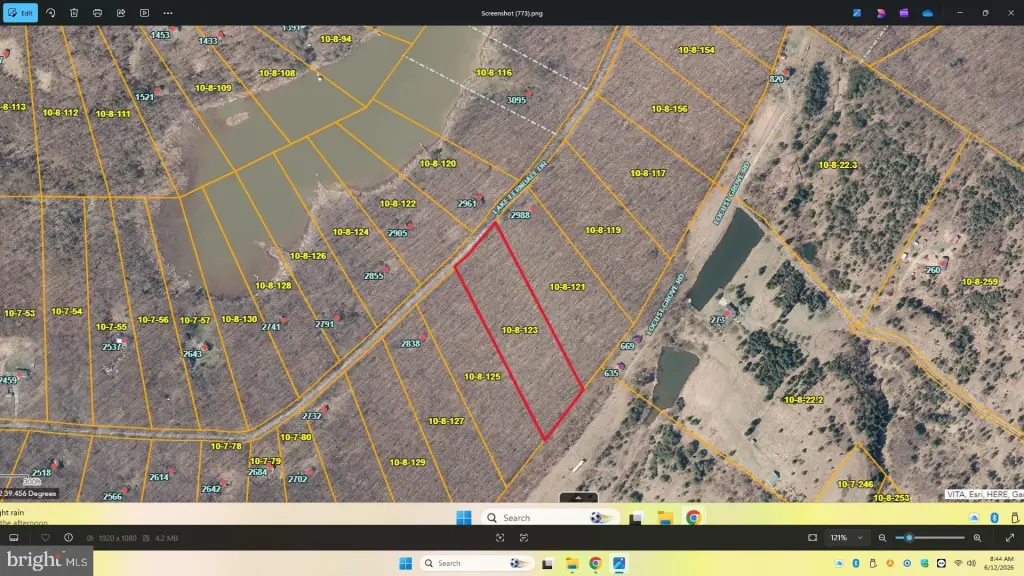The image size is (1024, 576).
Task: Select the Photos app taskbar icon
Action: [x=618, y=563]
